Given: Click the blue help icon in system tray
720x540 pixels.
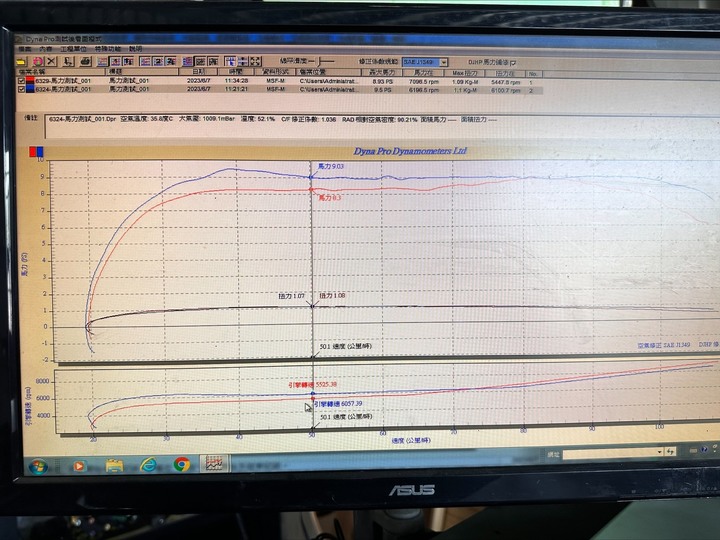Looking at the screenshot, I should (x=705, y=450).
